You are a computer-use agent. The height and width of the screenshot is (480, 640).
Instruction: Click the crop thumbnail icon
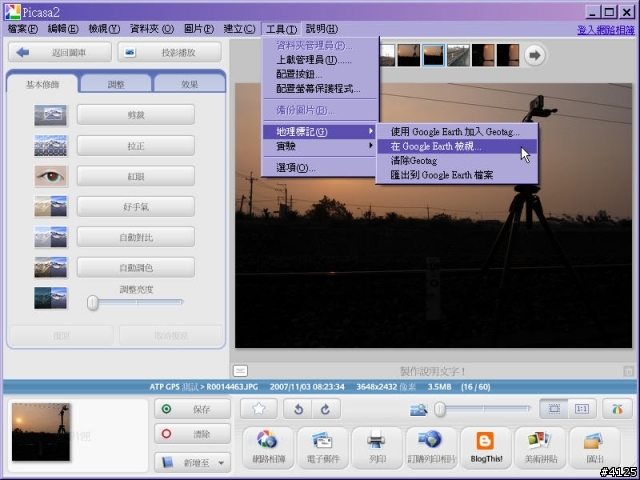click(50, 115)
